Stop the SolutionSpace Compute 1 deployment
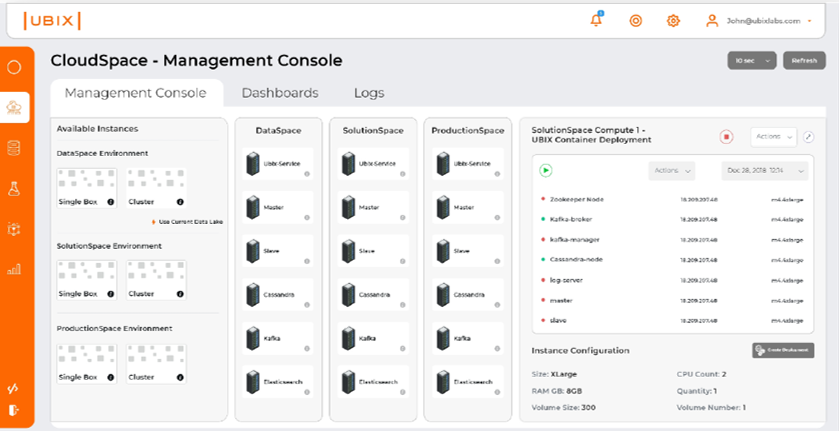This screenshot has height=431, width=839. [726, 137]
